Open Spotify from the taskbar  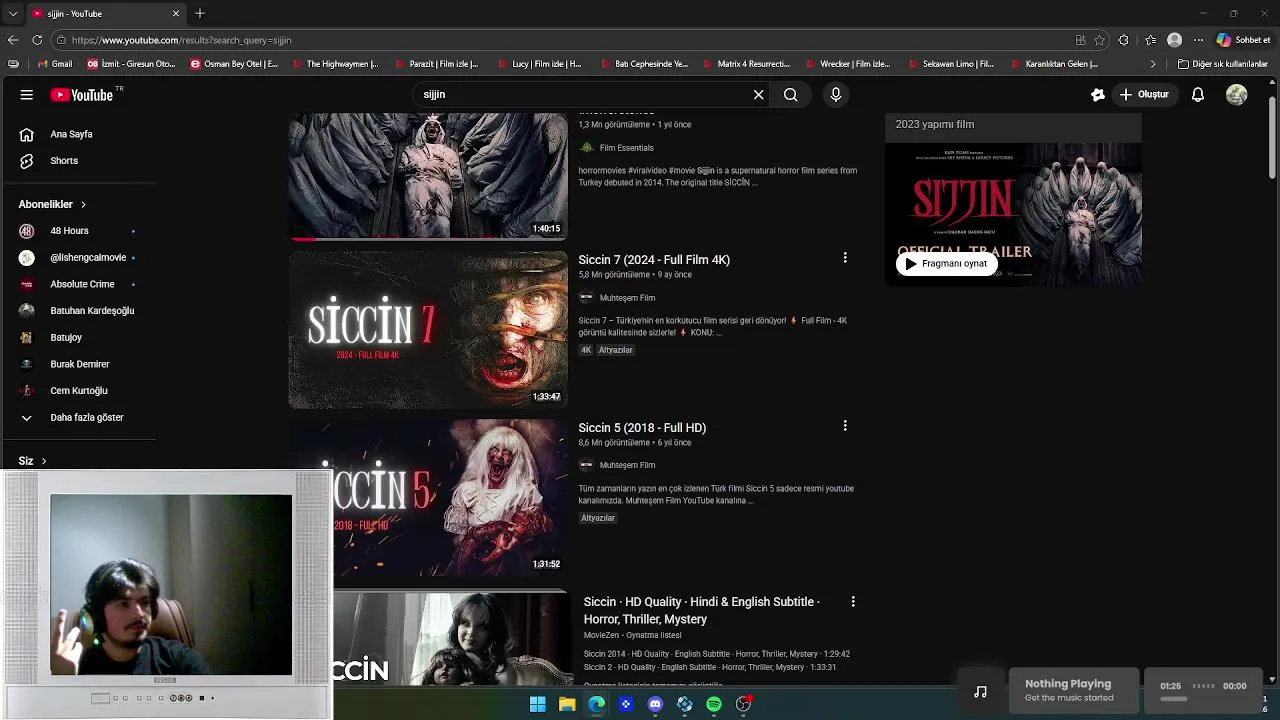714,704
